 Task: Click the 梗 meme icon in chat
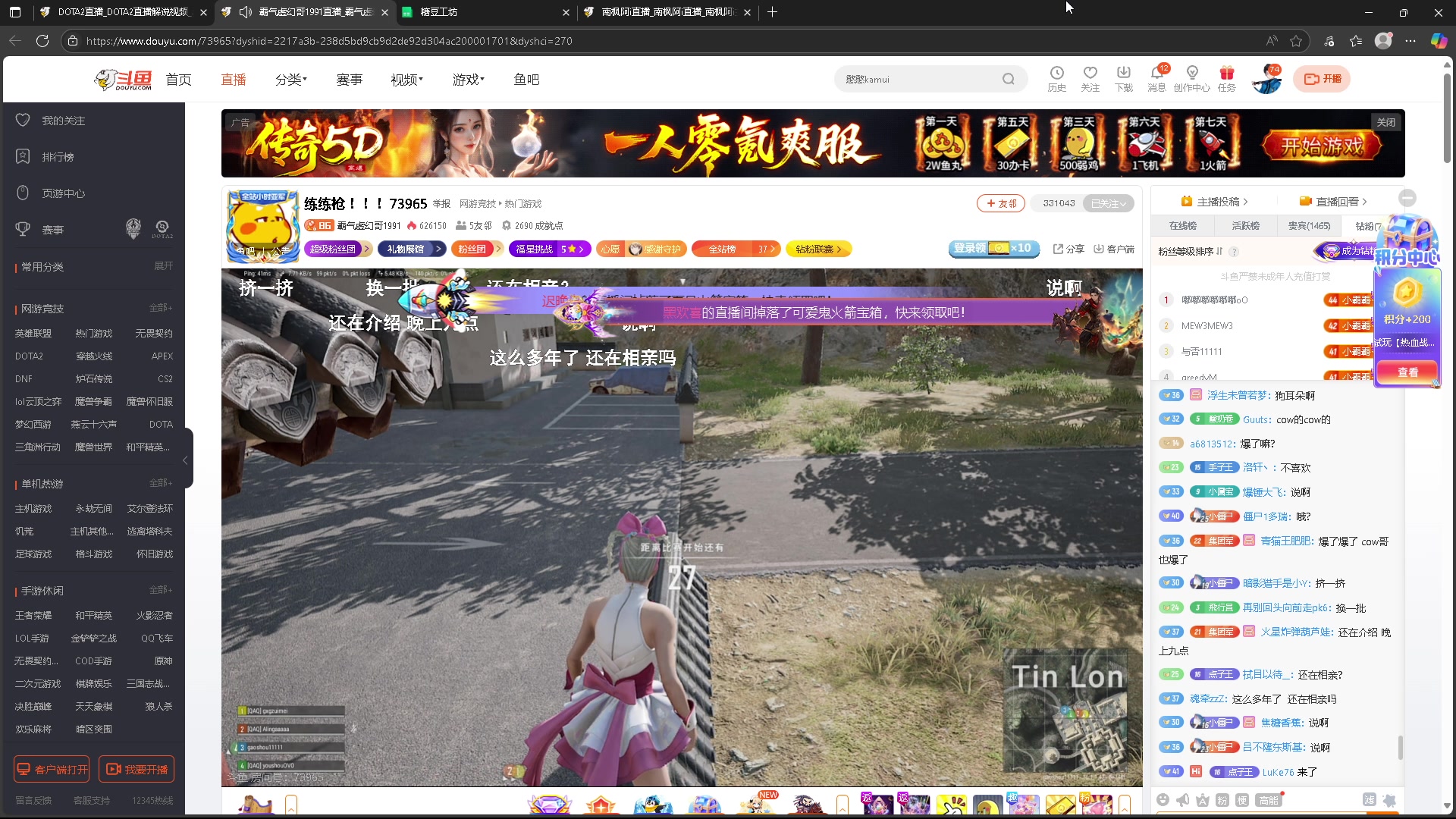pos(1241,800)
